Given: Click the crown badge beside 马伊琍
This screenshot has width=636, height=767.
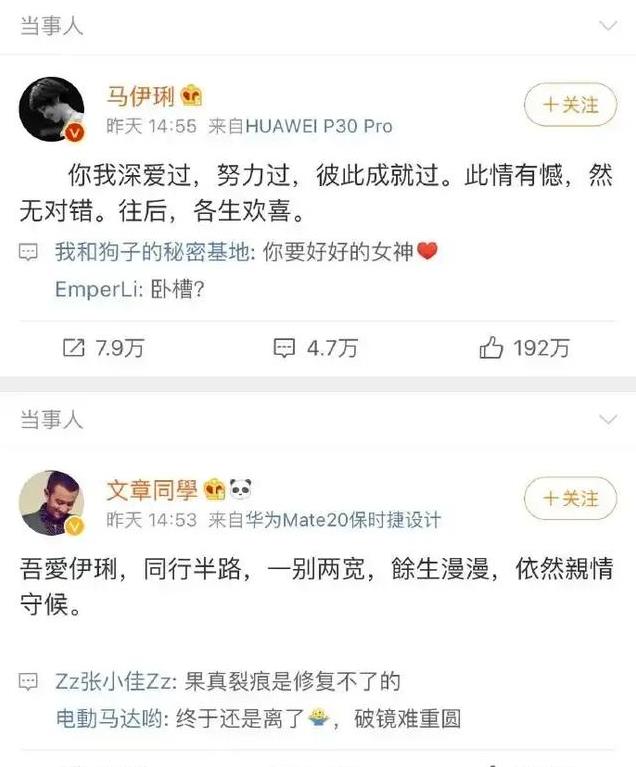Looking at the screenshot, I should click(x=191, y=96).
